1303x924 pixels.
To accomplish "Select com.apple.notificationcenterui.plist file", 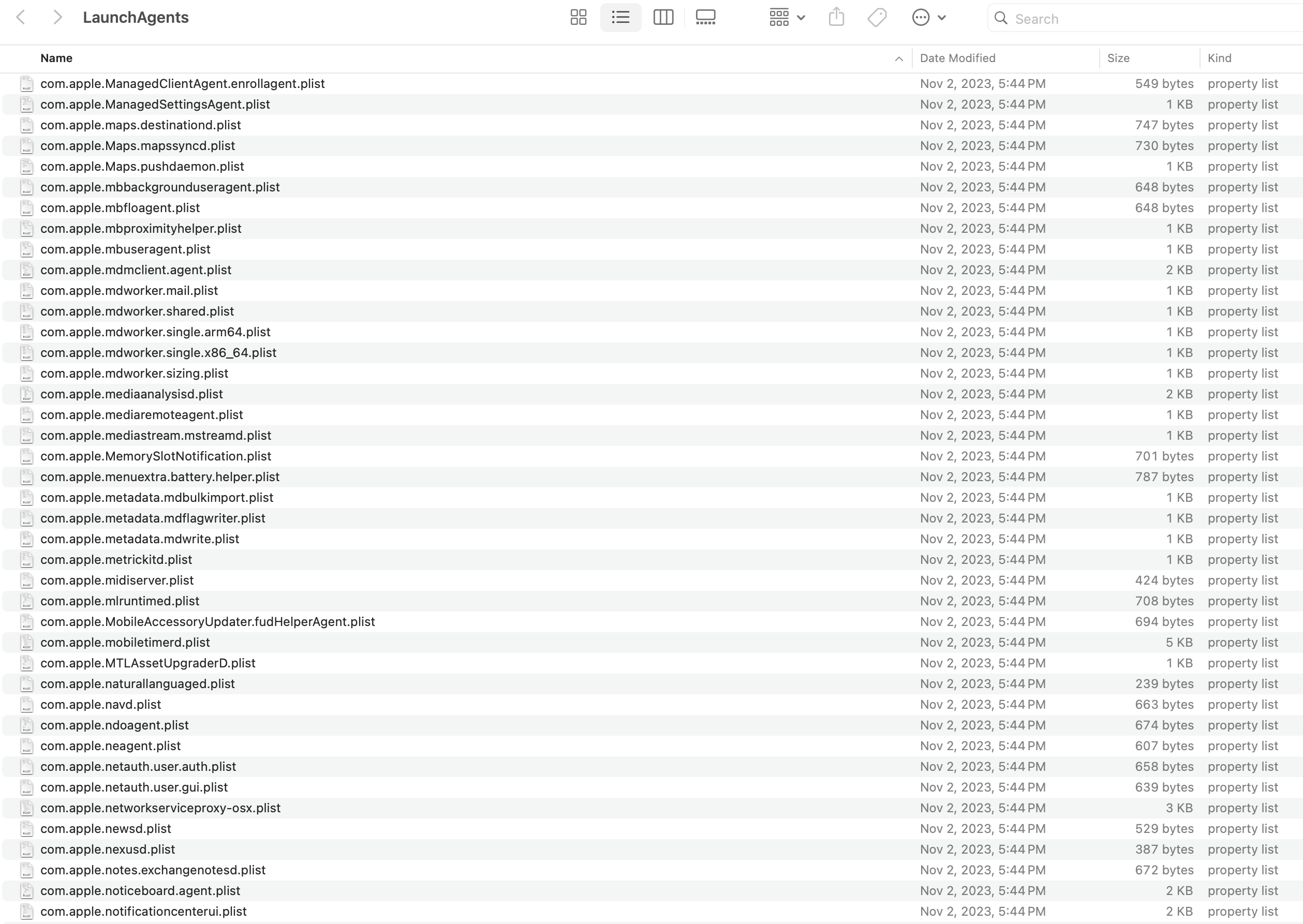I will point(143,912).
